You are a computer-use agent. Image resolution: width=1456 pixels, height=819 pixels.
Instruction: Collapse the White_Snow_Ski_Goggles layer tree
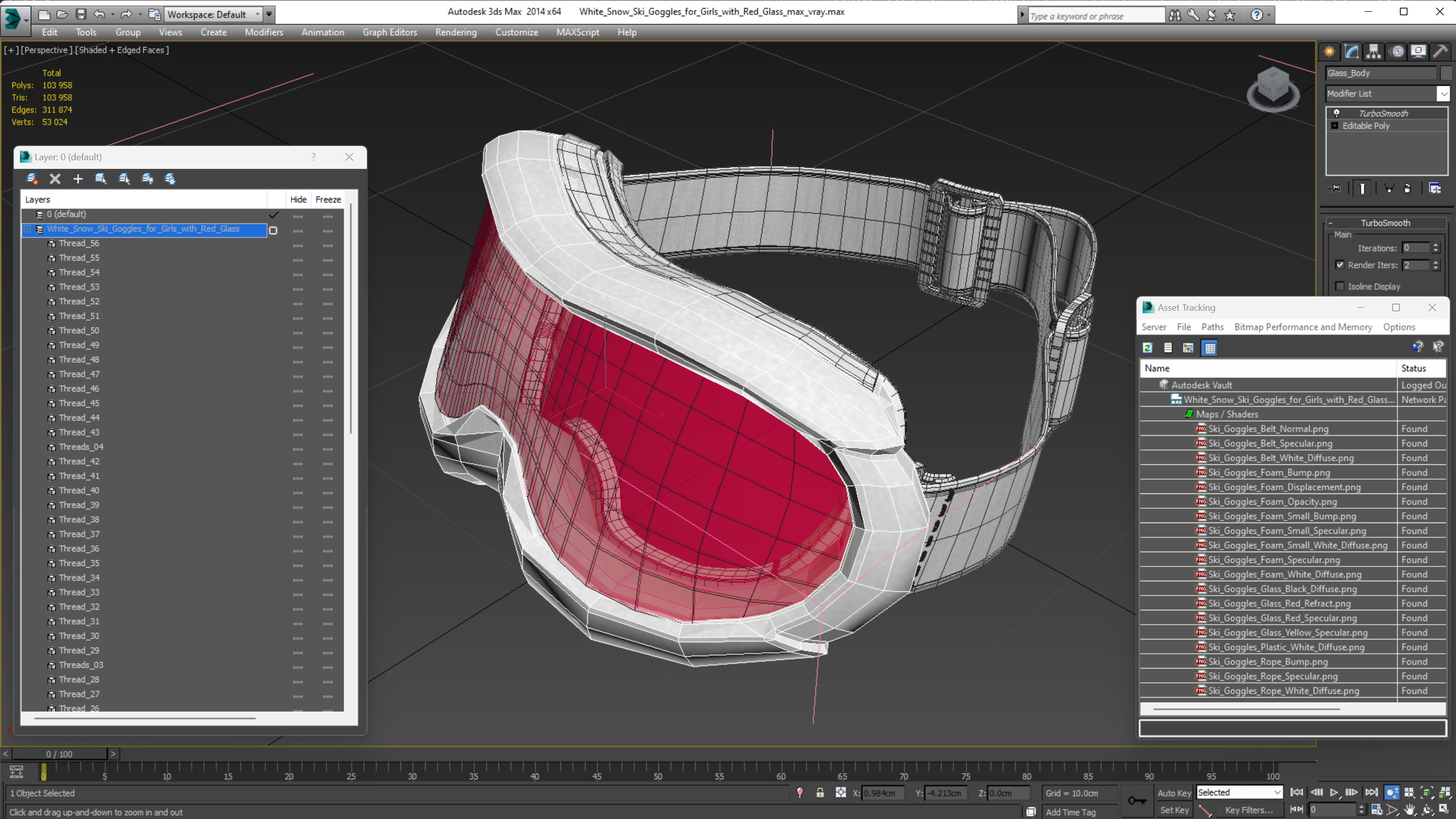(27, 229)
